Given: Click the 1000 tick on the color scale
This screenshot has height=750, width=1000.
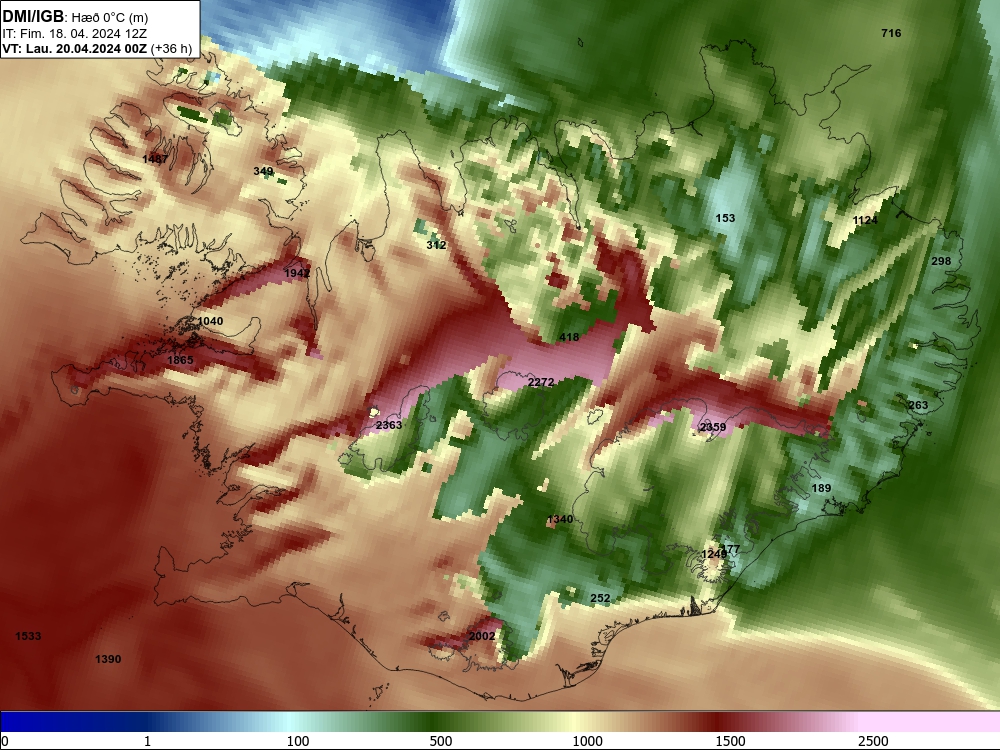Looking at the screenshot, I should (x=587, y=741).
